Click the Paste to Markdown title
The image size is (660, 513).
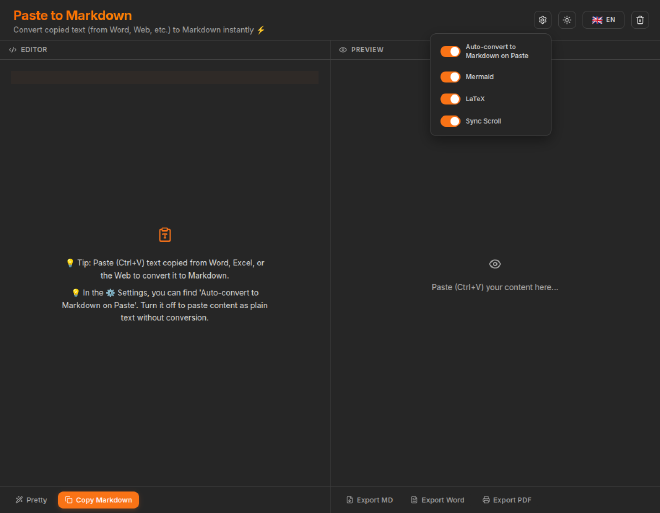tap(72, 16)
